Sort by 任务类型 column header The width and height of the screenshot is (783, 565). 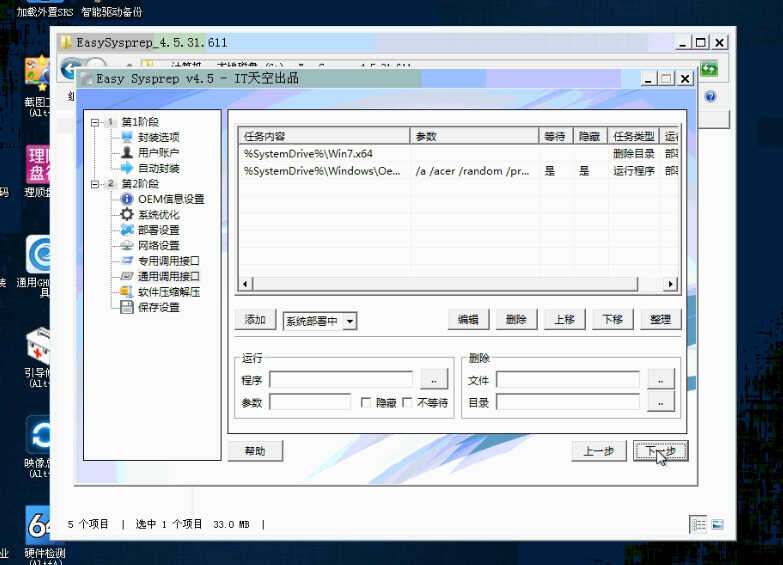[634, 136]
